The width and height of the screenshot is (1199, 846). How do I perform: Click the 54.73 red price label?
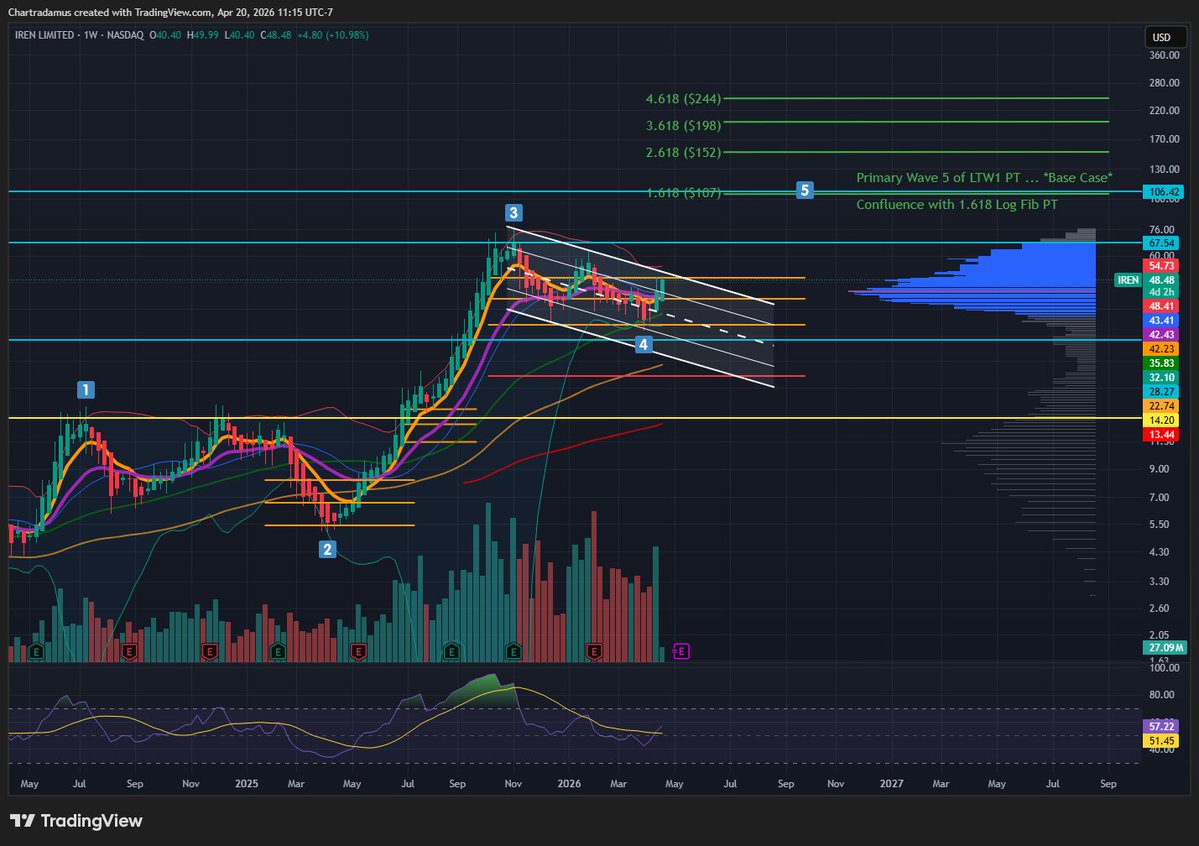click(x=1162, y=266)
